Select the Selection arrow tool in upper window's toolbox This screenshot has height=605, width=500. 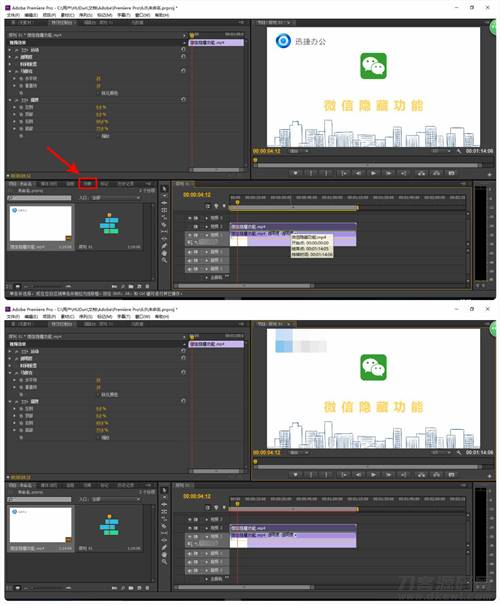[x=164, y=188]
